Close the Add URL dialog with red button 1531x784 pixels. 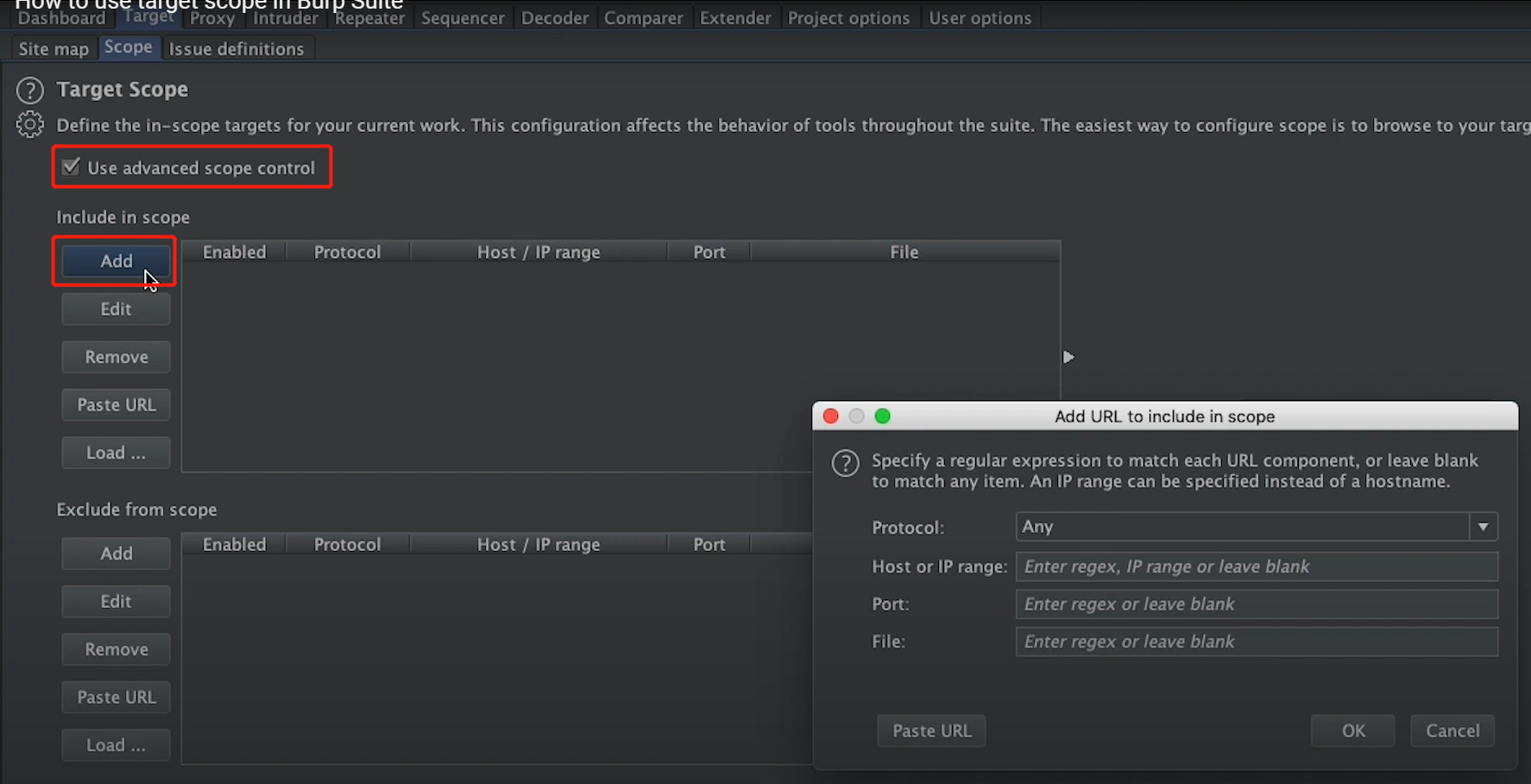[x=831, y=417]
